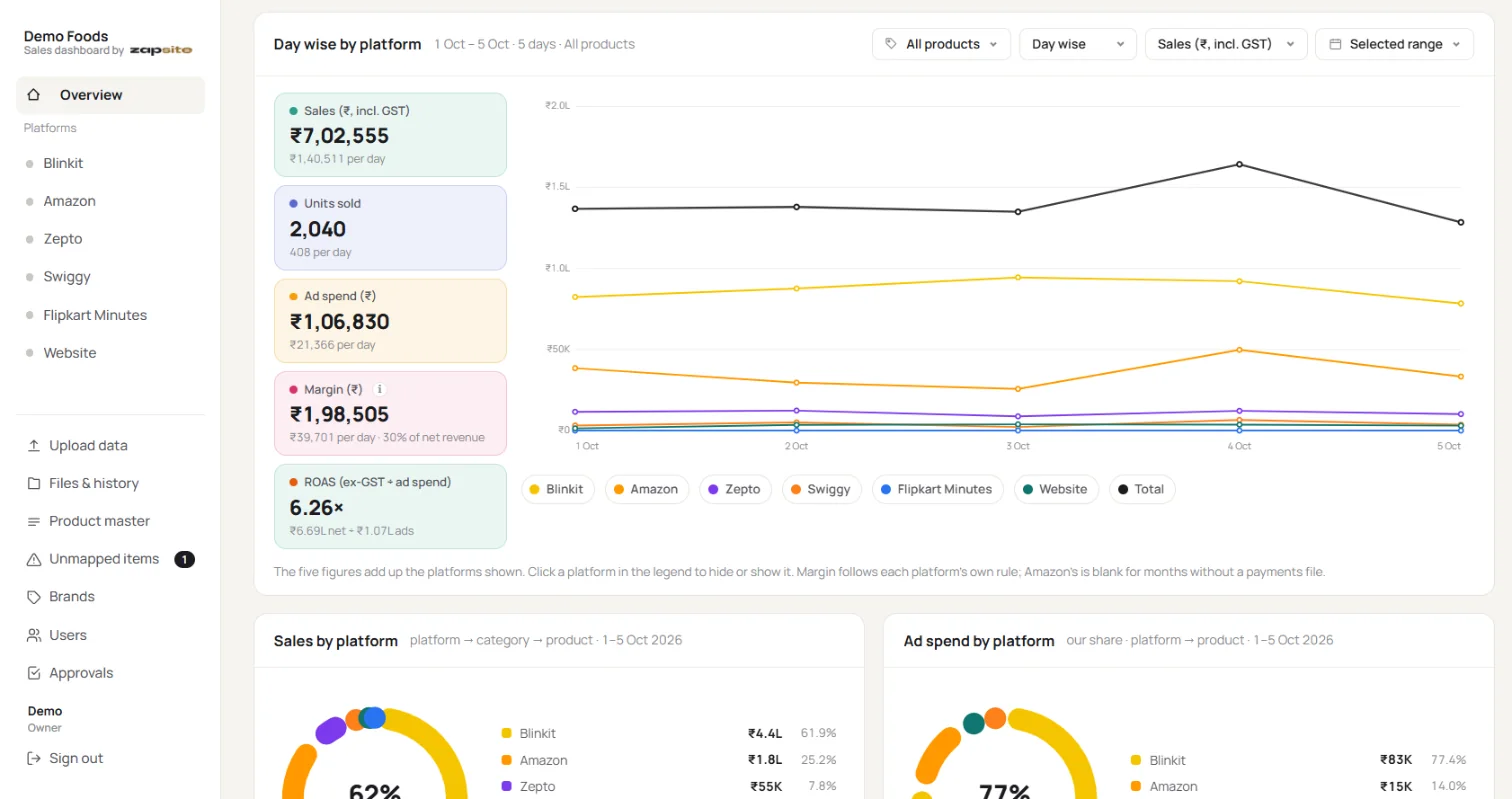Click the Unmapped items warning icon

click(34, 559)
